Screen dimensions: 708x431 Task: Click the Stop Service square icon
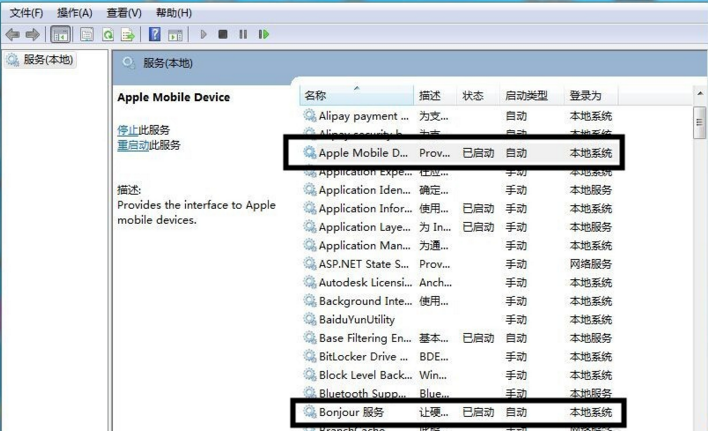coord(223,34)
